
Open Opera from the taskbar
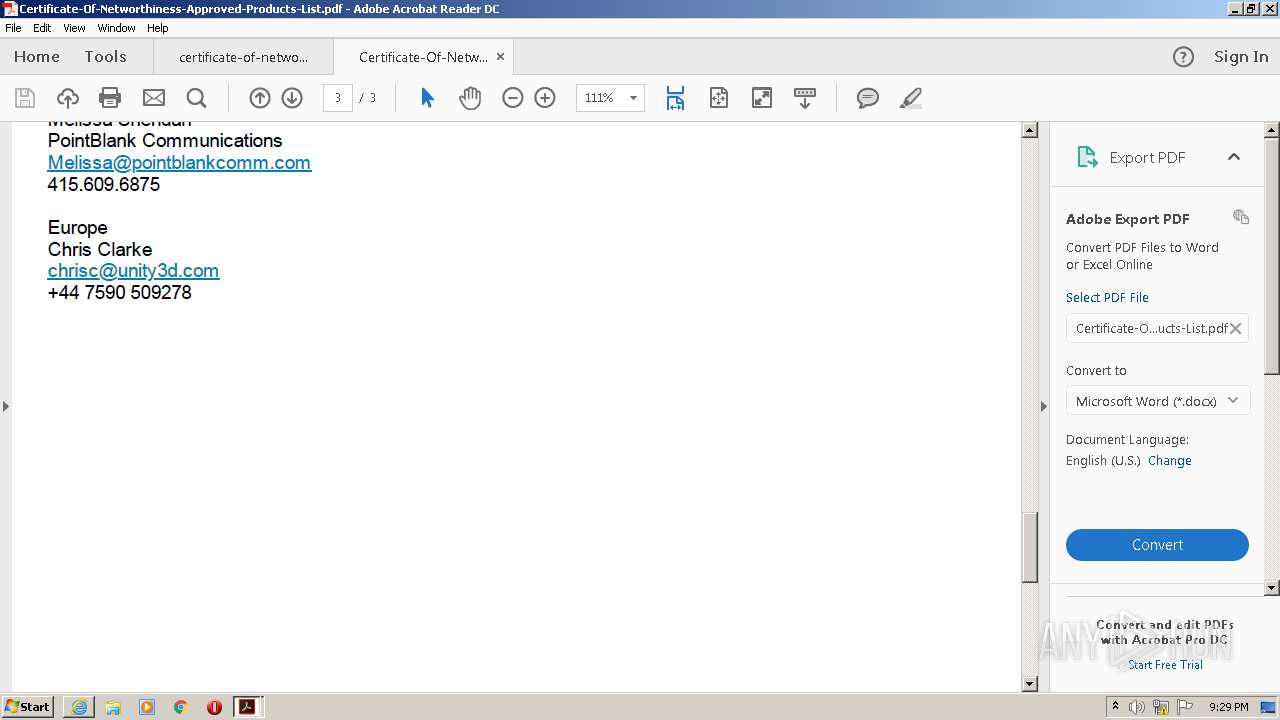214,707
